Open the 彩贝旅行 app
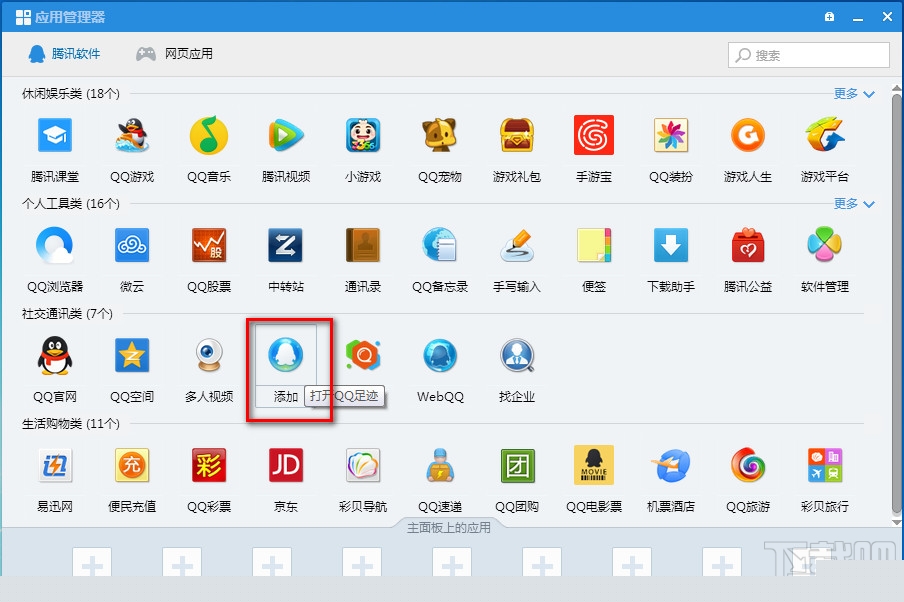The height and width of the screenshot is (602, 904). (x=824, y=465)
